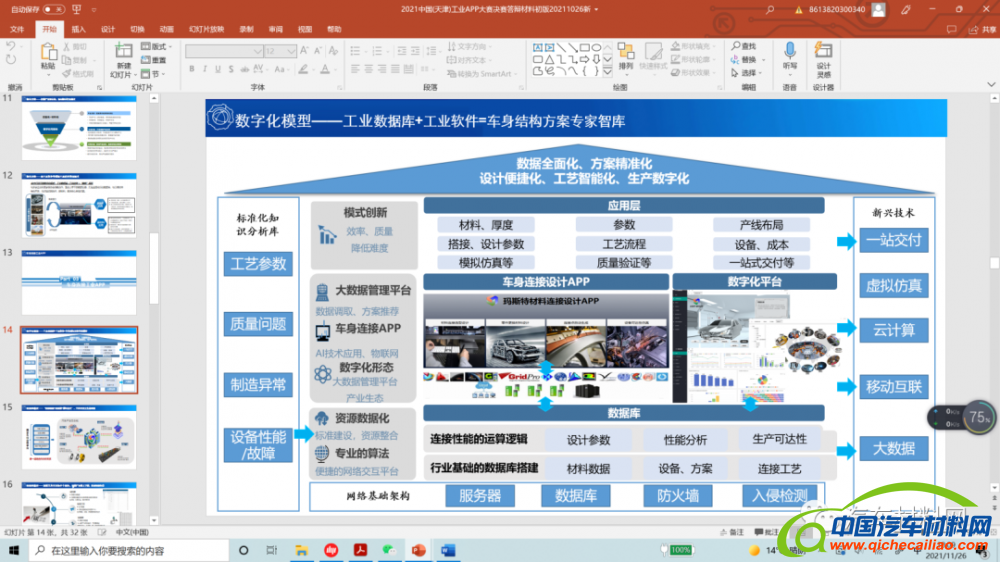Screen dimensions: 1000x562
Task: Open the 节 section dropdown
Action: pos(153,74)
